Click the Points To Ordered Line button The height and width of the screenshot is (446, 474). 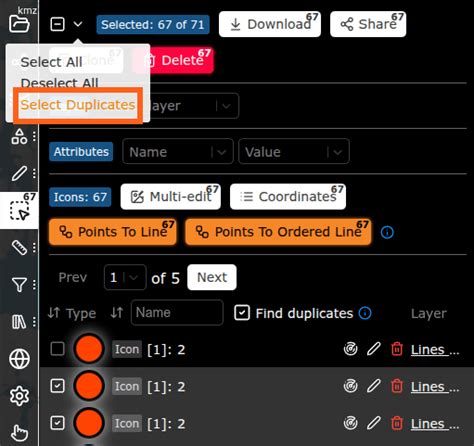click(x=278, y=232)
